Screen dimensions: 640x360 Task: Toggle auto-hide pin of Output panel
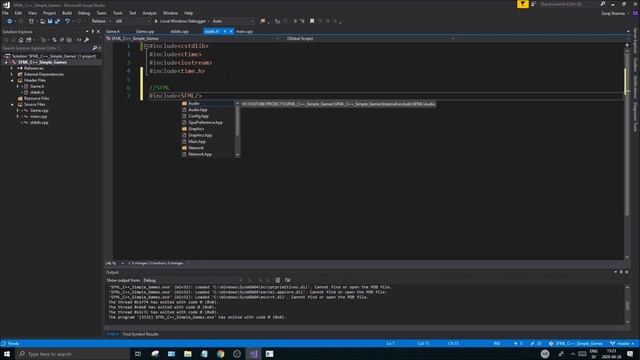(621, 272)
